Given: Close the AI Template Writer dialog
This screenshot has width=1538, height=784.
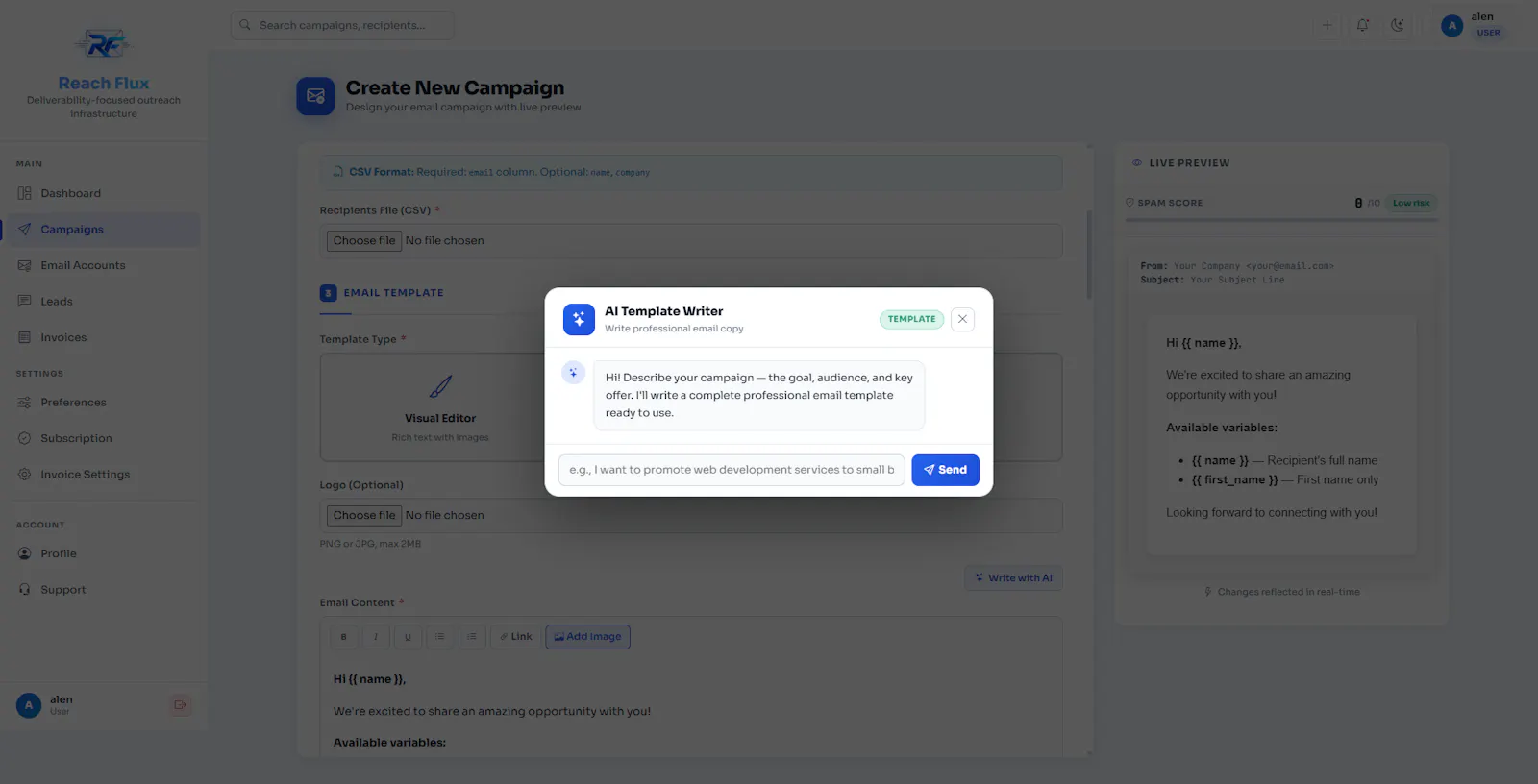Looking at the screenshot, I should click(962, 319).
